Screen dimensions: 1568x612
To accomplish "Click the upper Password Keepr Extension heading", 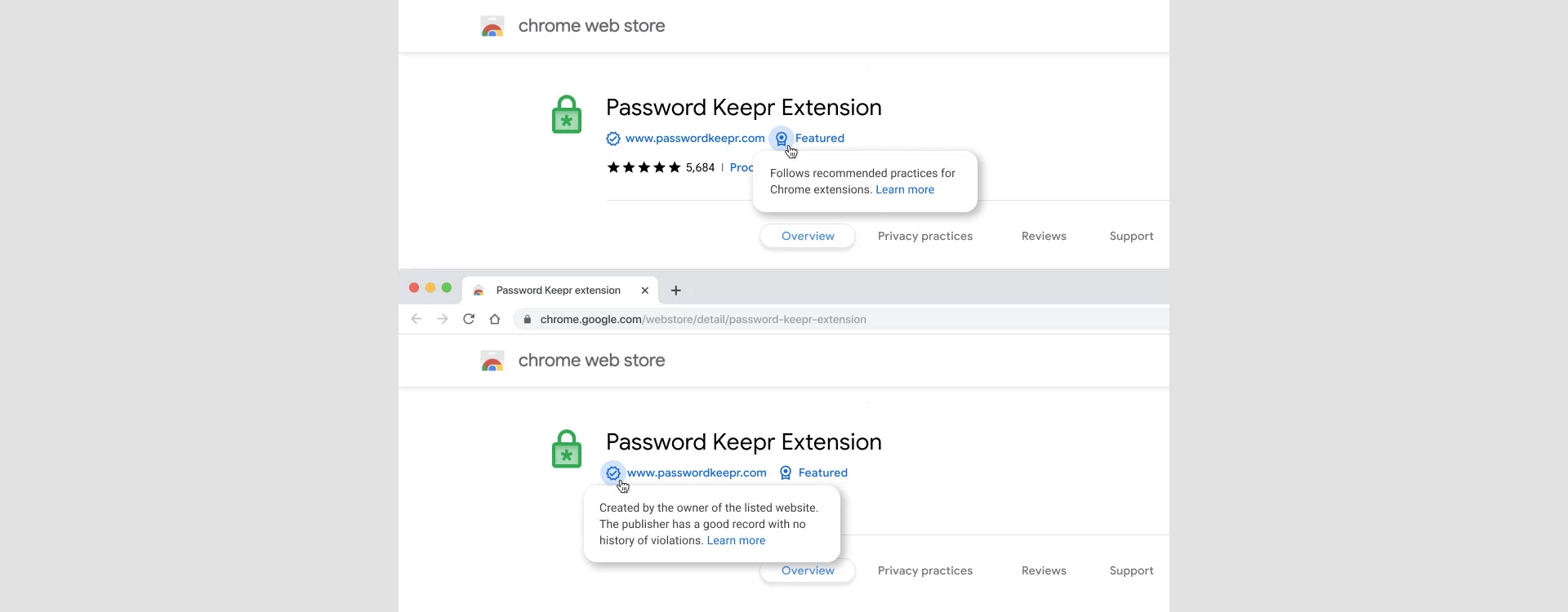I will coord(744,108).
